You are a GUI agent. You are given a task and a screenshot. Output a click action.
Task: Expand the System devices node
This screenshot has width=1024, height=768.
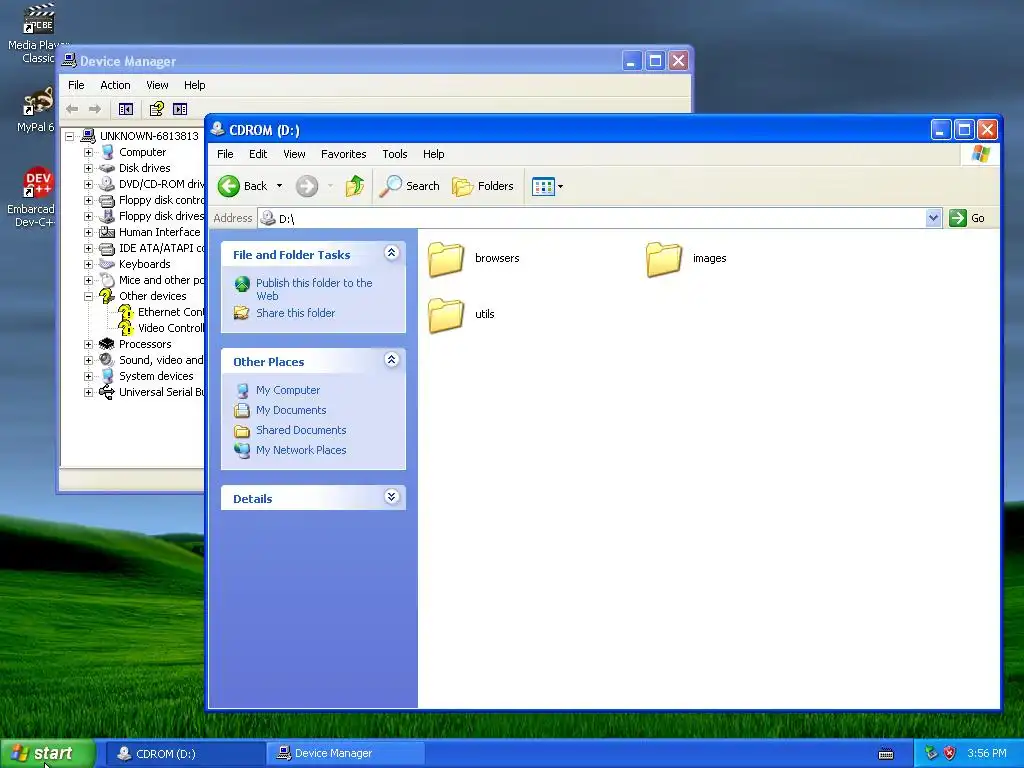88,376
